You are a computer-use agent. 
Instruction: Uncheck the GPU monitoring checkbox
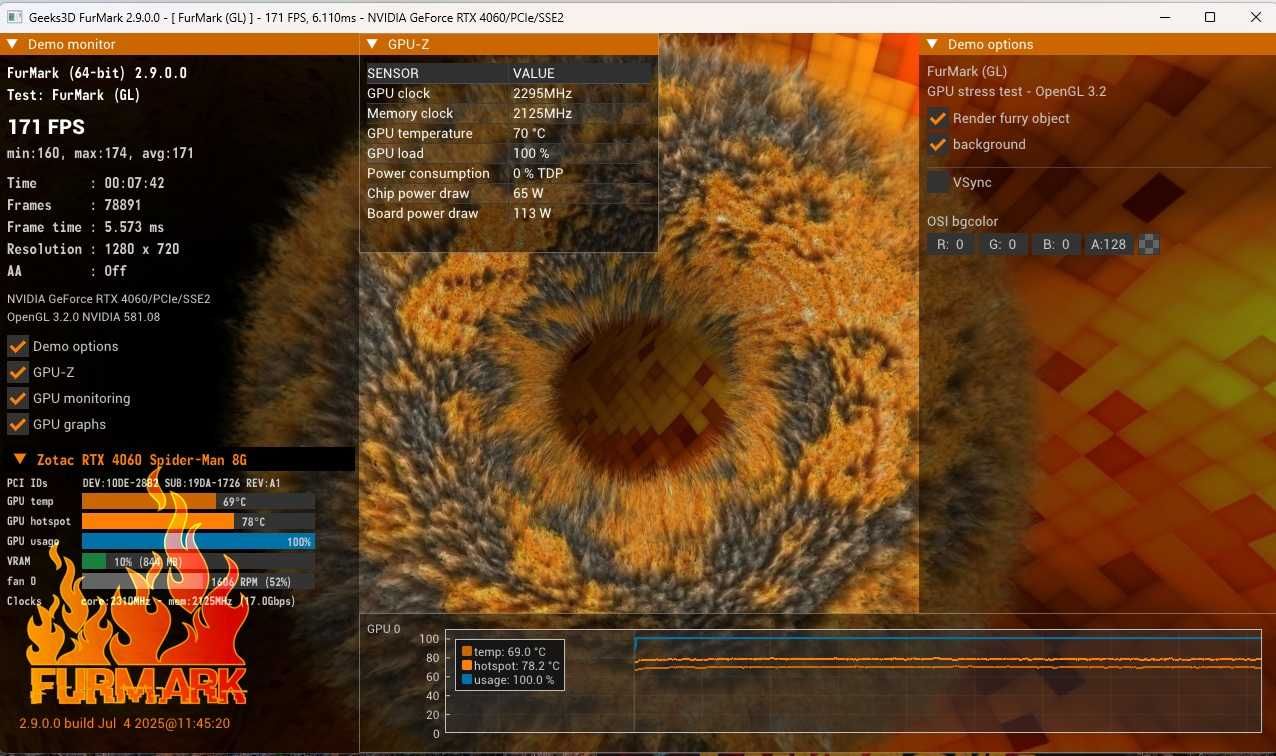[x=18, y=398]
